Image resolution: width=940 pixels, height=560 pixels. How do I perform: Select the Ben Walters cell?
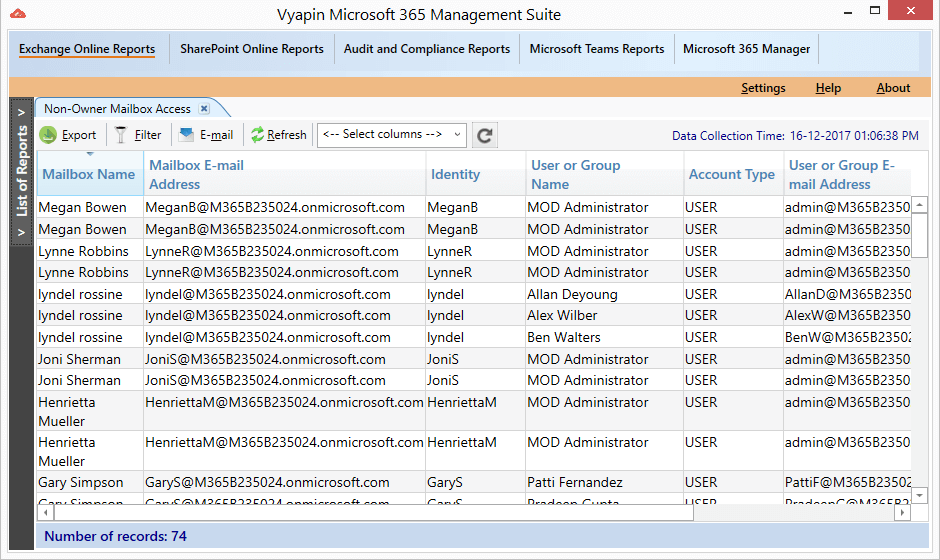tap(604, 338)
